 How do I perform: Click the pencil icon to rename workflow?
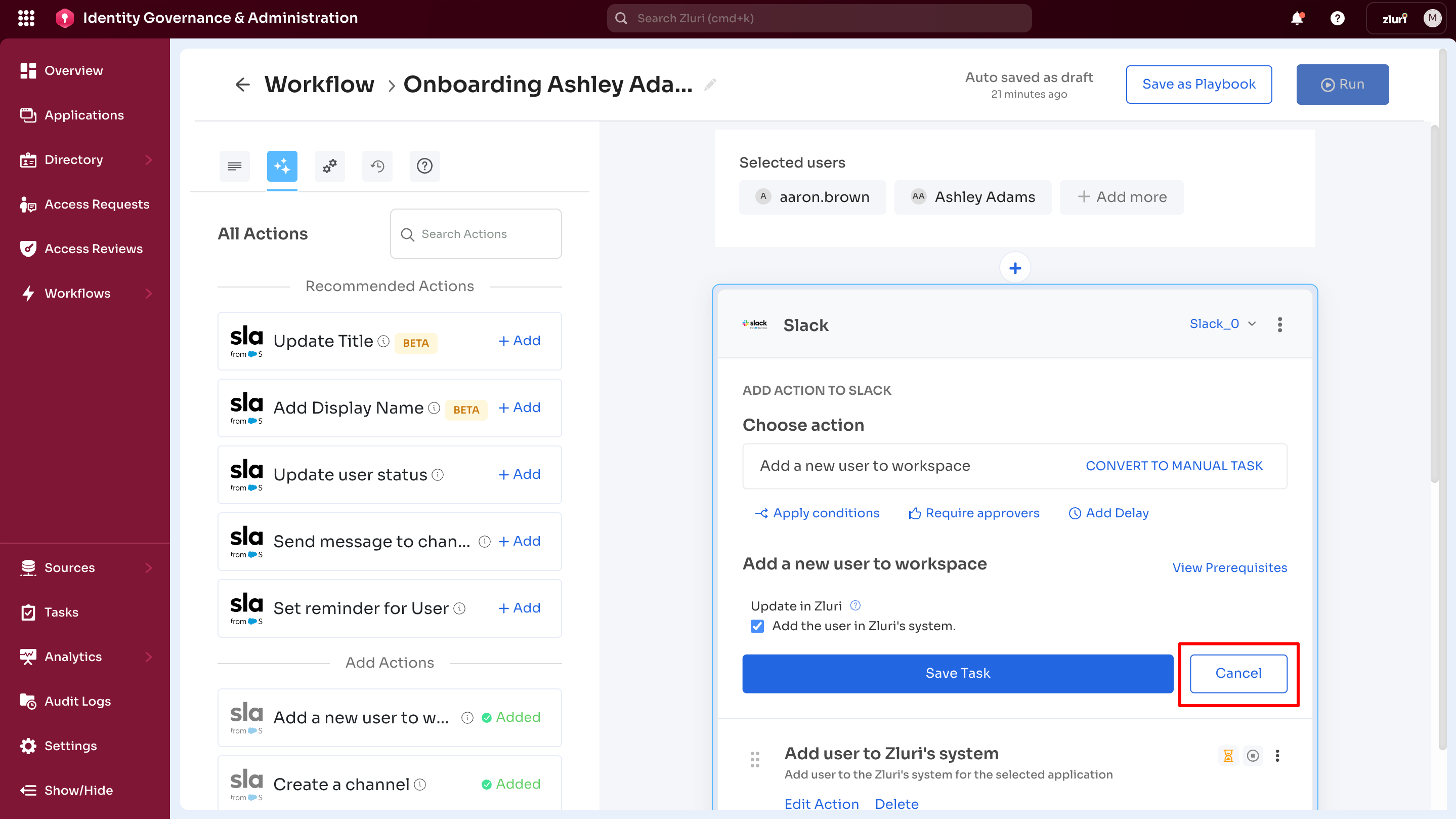tap(710, 84)
